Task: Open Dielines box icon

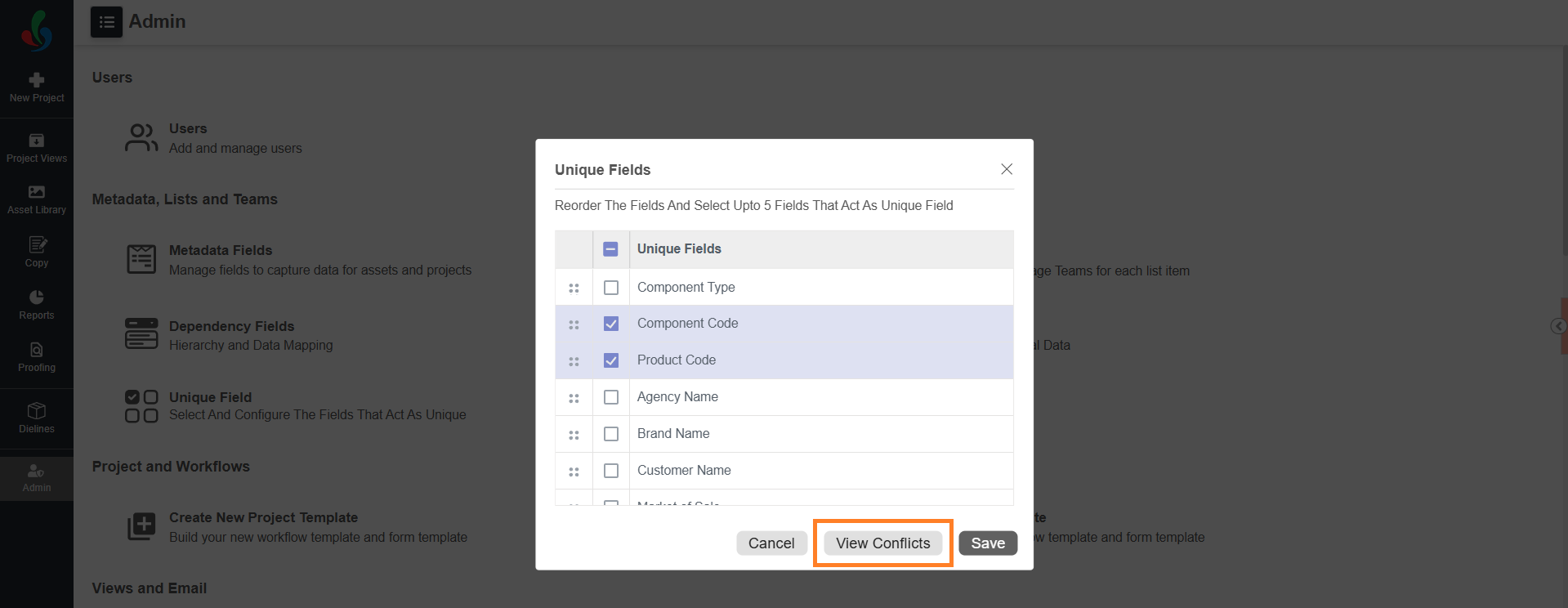Action: click(x=37, y=410)
